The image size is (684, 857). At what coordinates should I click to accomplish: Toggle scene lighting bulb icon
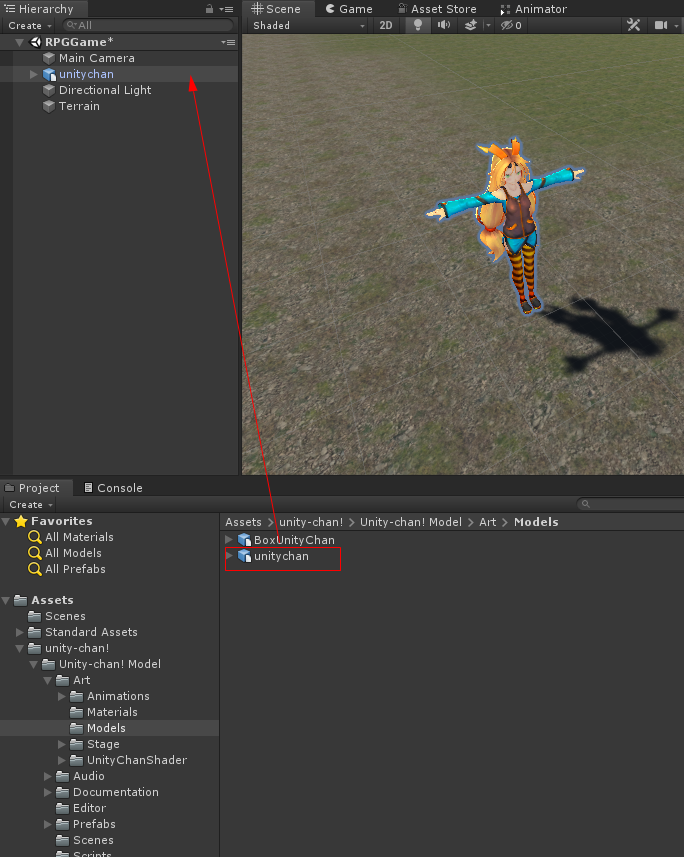(418, 26)
